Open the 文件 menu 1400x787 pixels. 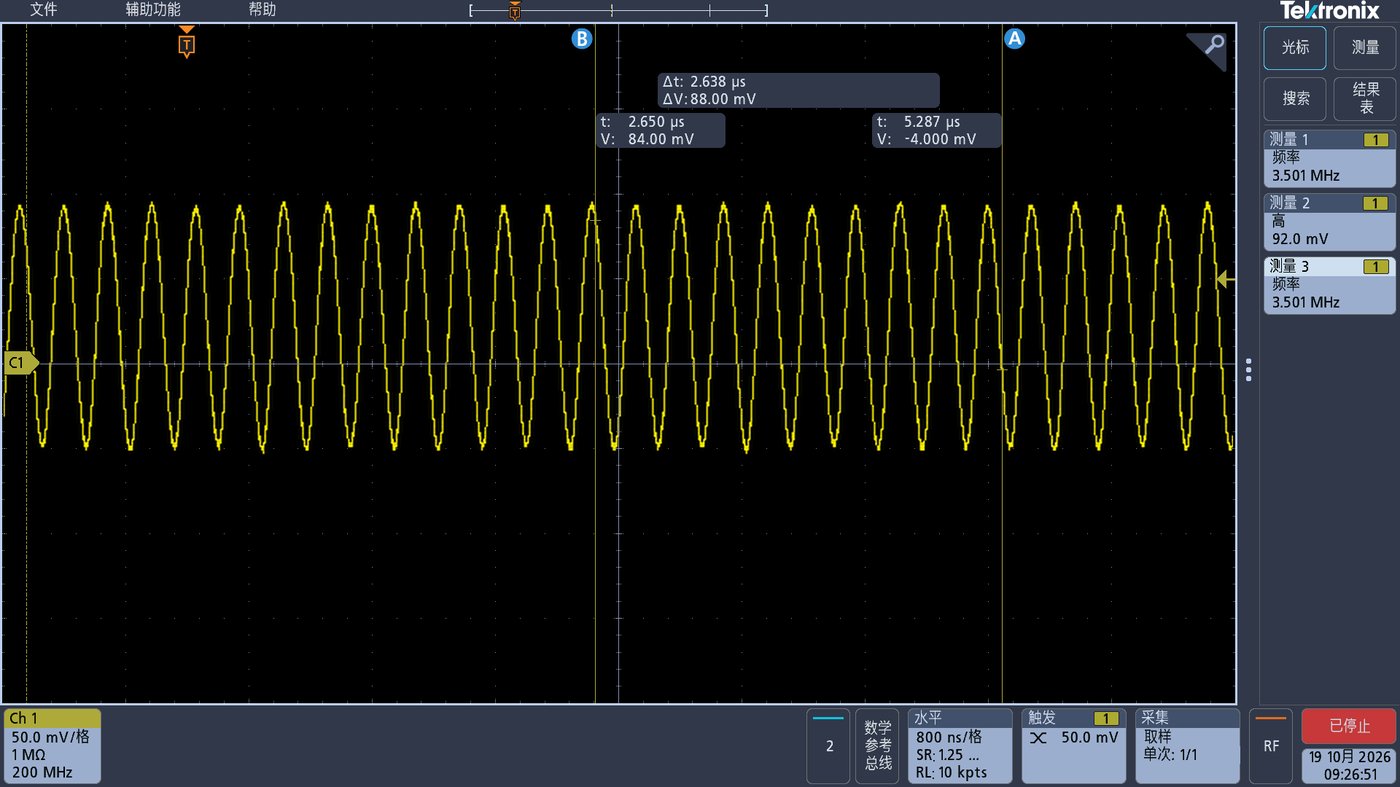click(x=43, y=10)
